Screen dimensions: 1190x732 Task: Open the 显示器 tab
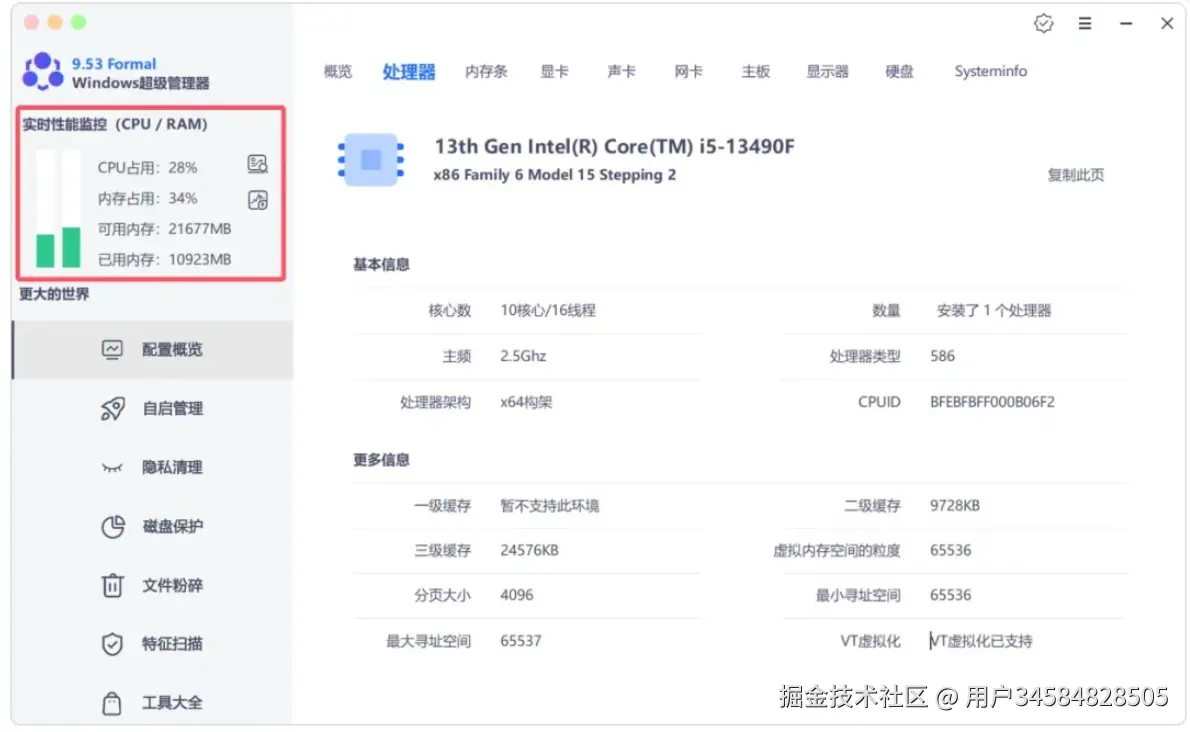coord(827,71)
